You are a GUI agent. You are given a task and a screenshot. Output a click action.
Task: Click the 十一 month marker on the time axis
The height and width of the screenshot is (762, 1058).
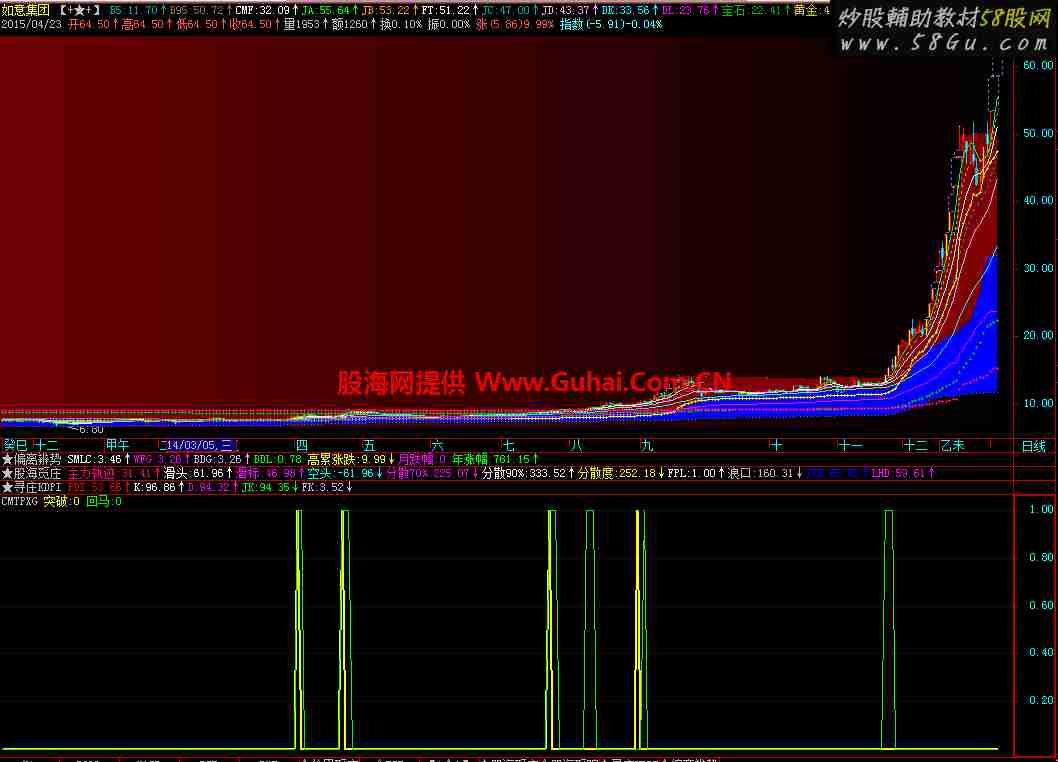coord(851,445)
